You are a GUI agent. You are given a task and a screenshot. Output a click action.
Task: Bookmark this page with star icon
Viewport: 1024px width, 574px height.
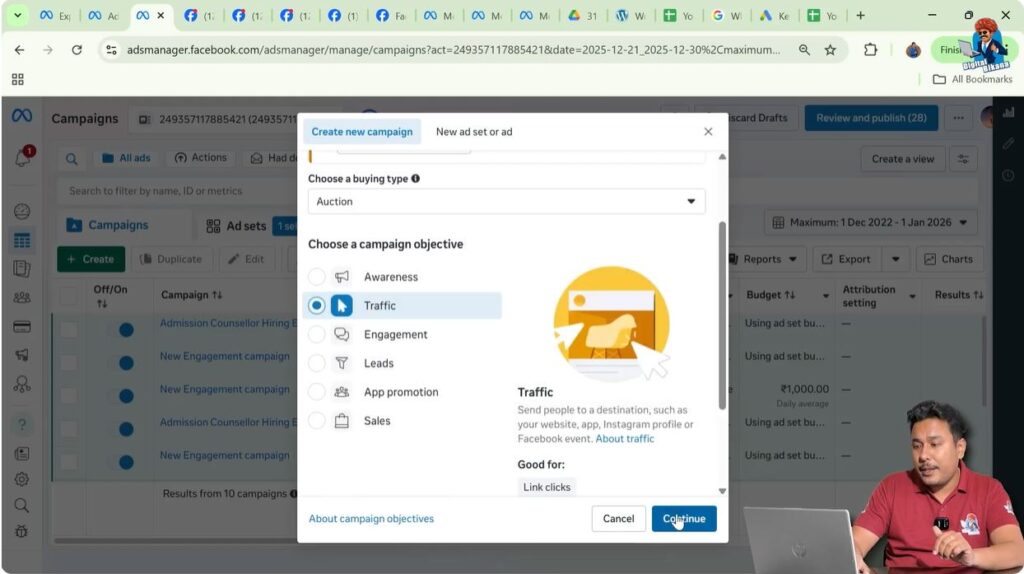click(830, 50)
